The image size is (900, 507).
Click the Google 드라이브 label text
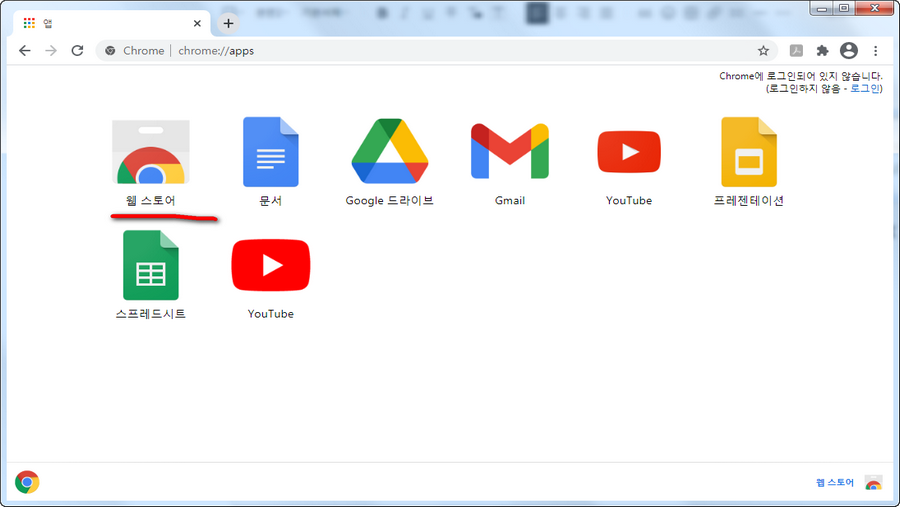(x=389, y=200)
